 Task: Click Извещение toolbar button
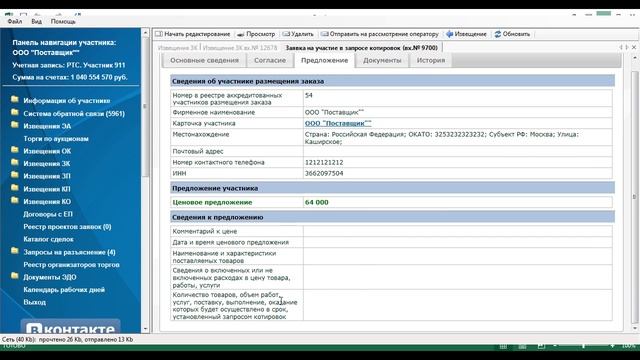(x=467, y=34)
